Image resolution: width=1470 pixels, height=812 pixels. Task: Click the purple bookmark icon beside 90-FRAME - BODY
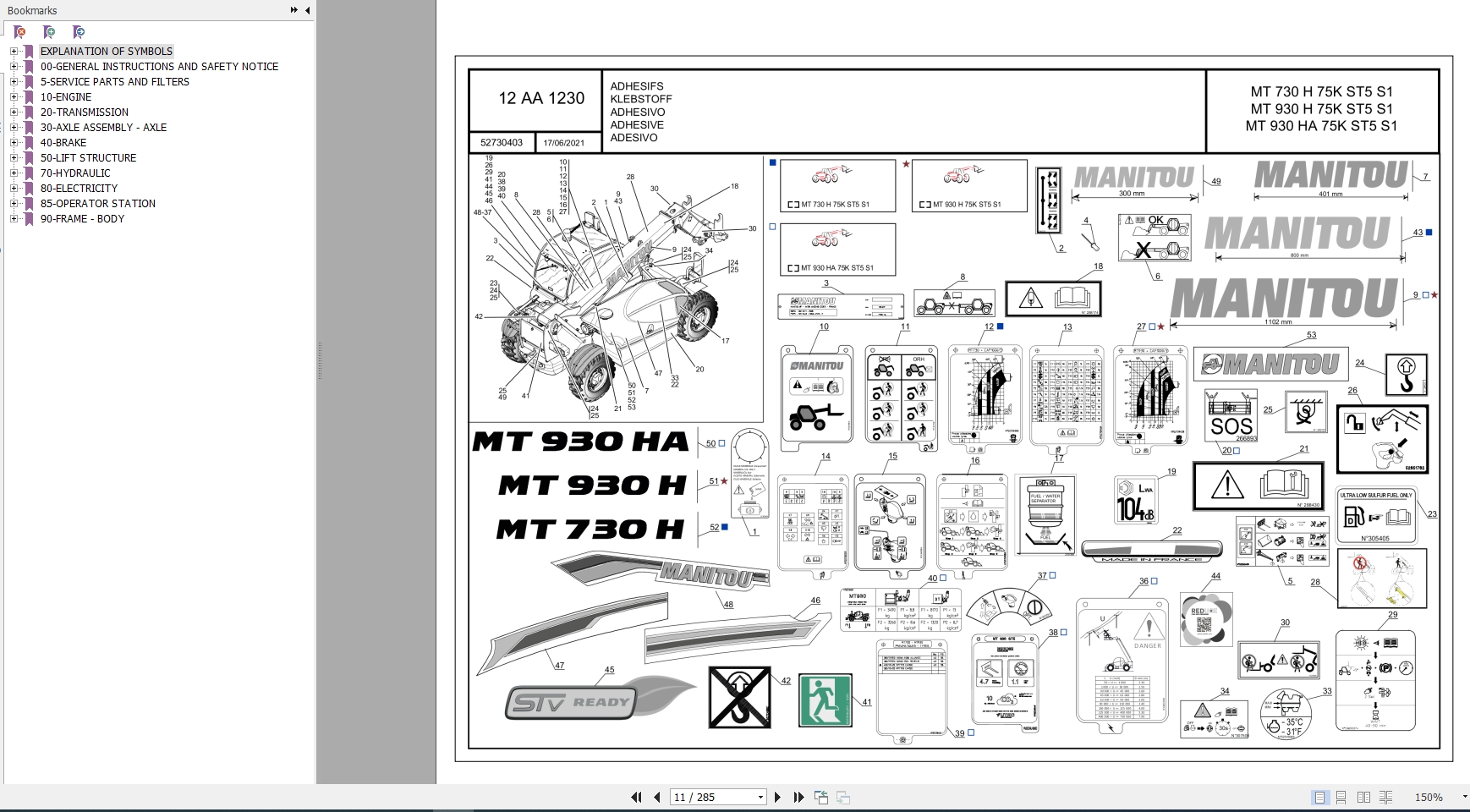click(x=29, y=218)
